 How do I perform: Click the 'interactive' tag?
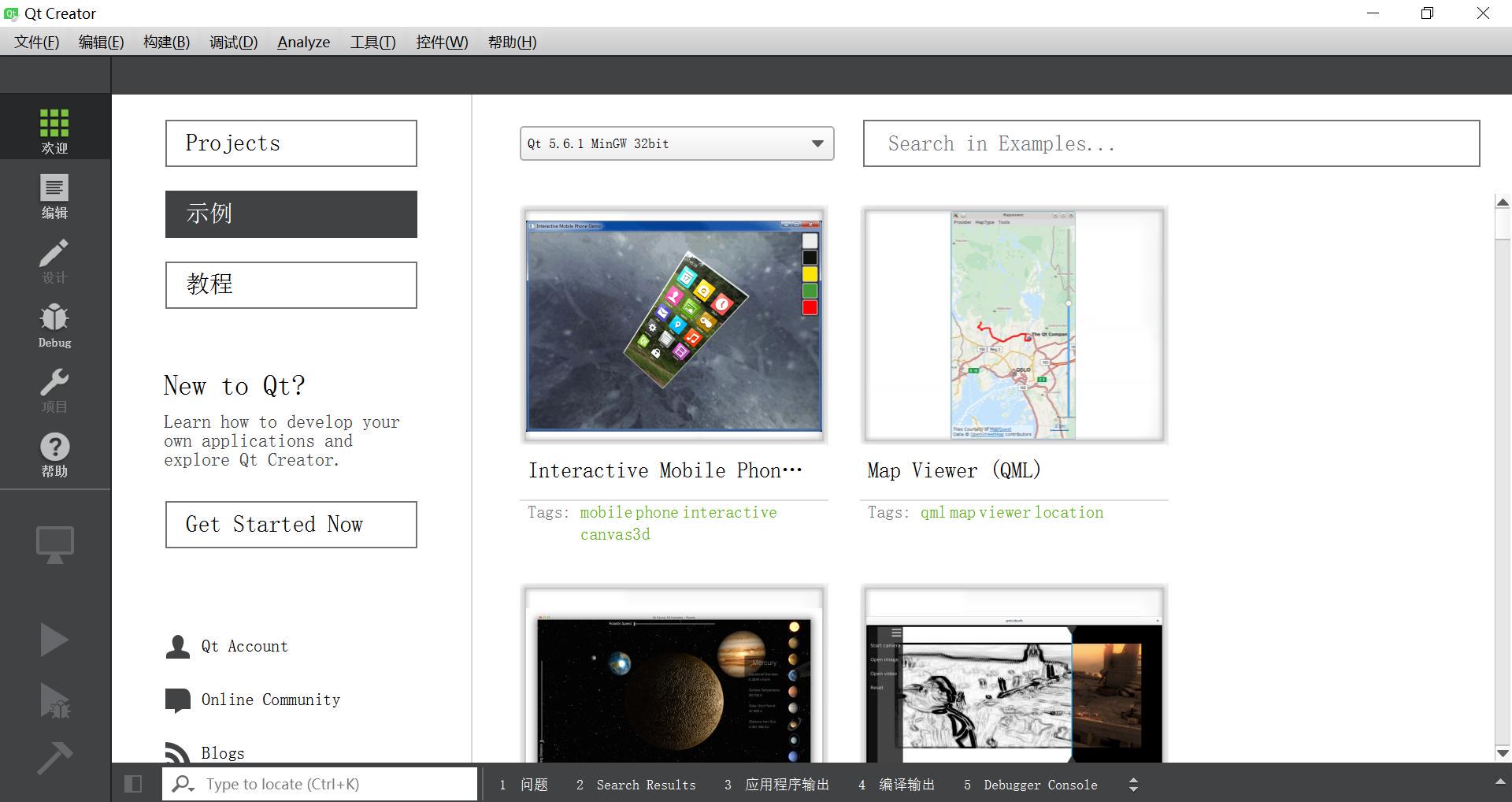(x=730, y=512)
